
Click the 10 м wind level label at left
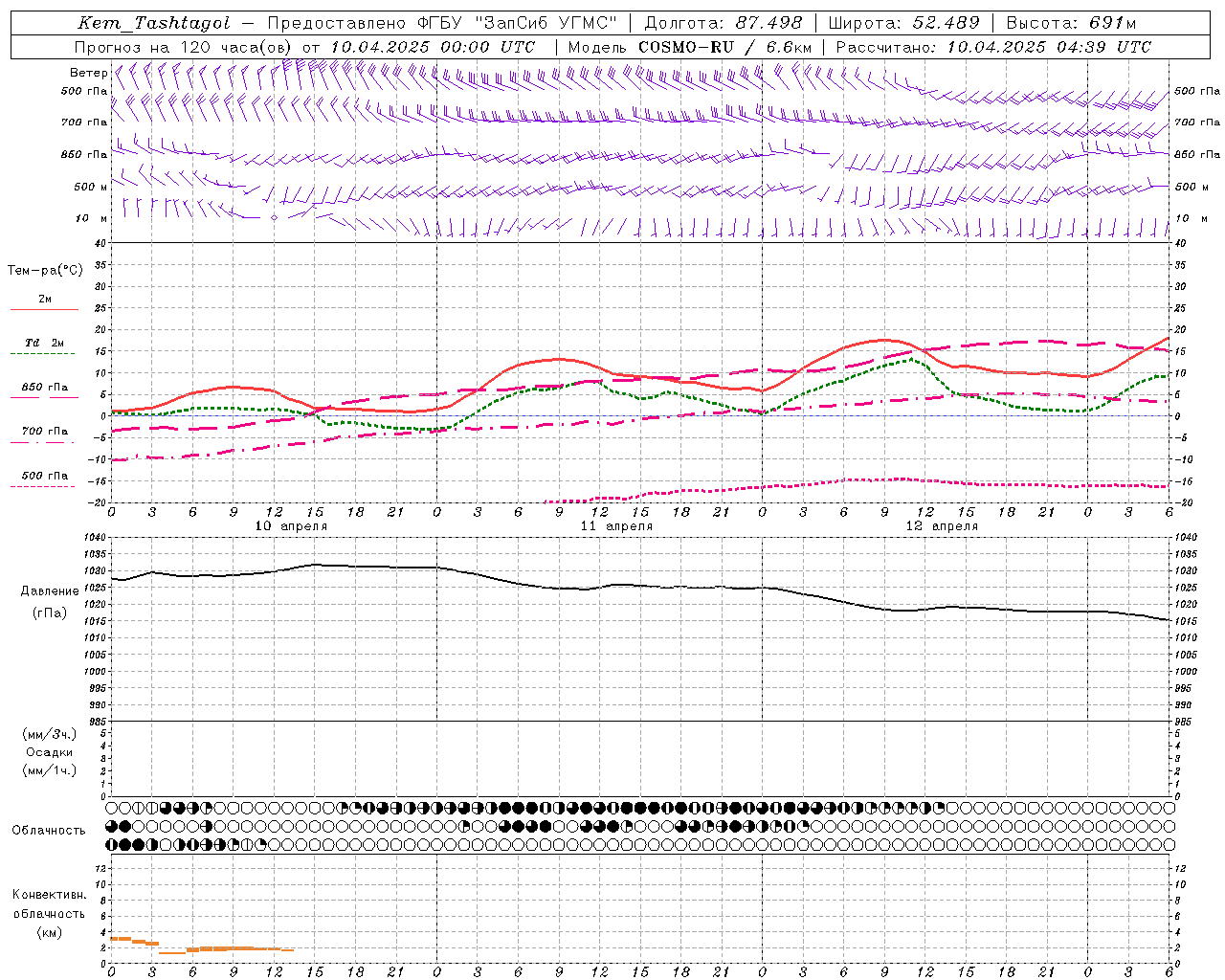[92, 218]
